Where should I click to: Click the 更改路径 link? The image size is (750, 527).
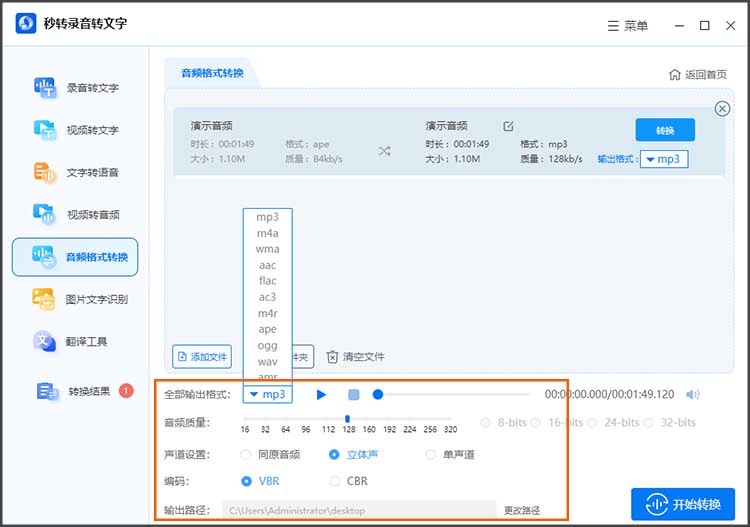pyautogui.click(x=522, y=510)
